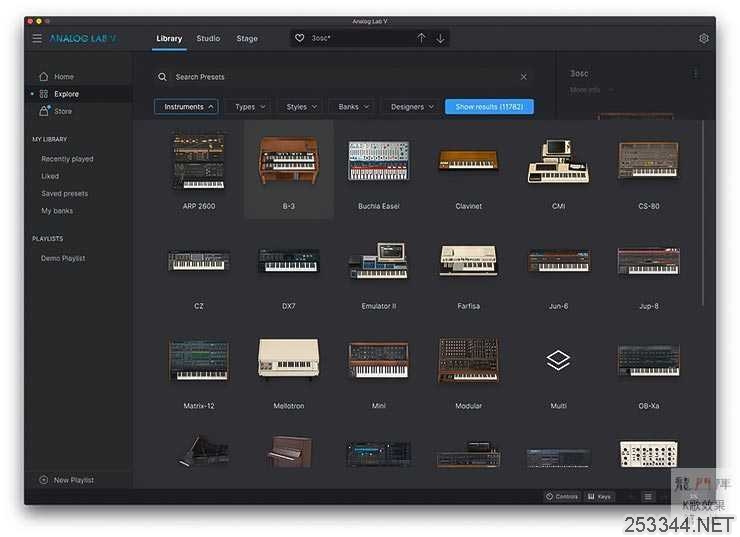Viewport: 740px width, 537px height.
Task: Click Show results (11782) button
Action: [x=489, y=107]
